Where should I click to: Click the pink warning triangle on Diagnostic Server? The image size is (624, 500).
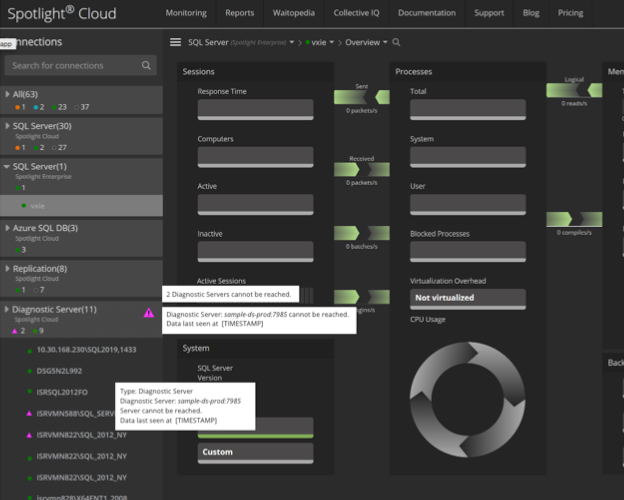[x=148, y=313]
